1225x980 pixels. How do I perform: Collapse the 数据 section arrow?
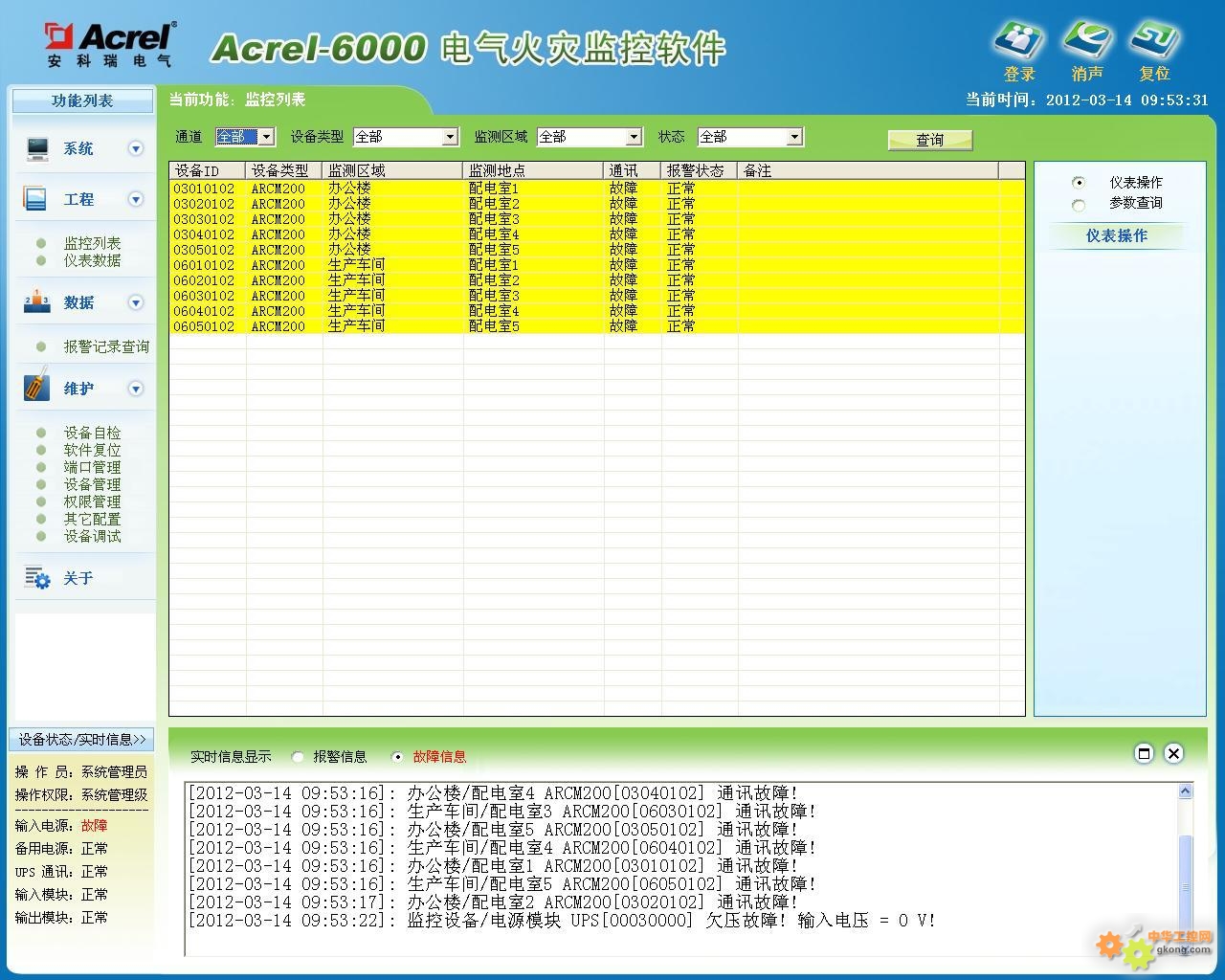point(136,302)
